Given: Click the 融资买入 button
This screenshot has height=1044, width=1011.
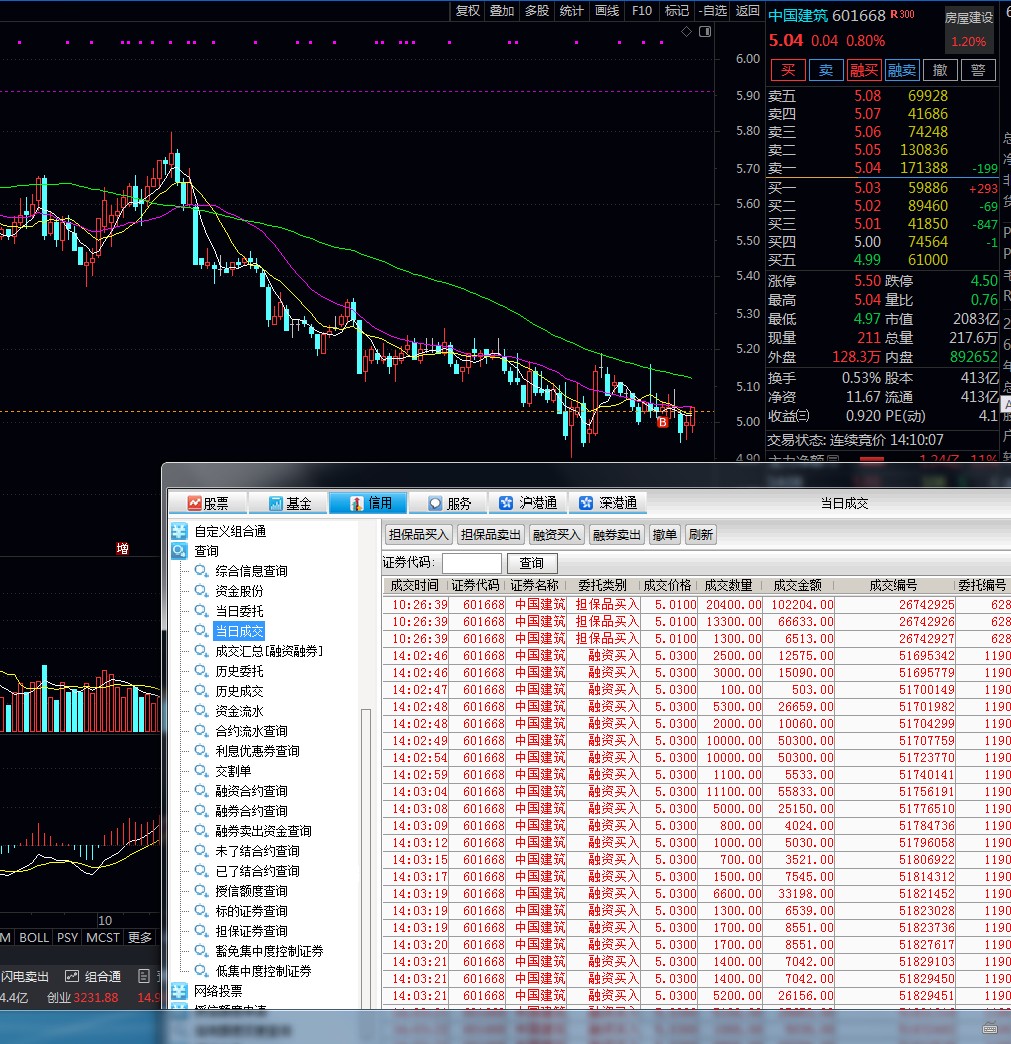Looking at the screenshot, I should pos(556,535).
